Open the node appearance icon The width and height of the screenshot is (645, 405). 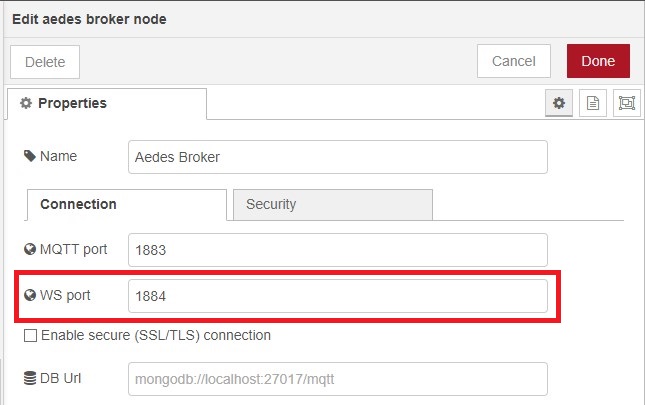coord(627,103)
